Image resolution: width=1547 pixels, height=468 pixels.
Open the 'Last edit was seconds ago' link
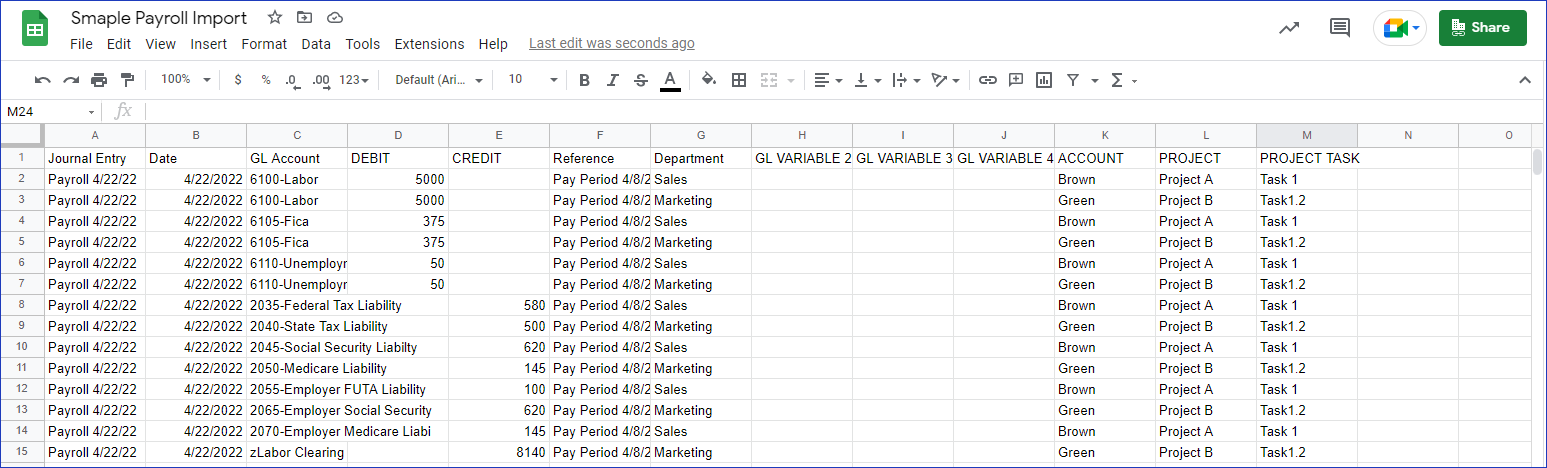(x=611, y=44)
